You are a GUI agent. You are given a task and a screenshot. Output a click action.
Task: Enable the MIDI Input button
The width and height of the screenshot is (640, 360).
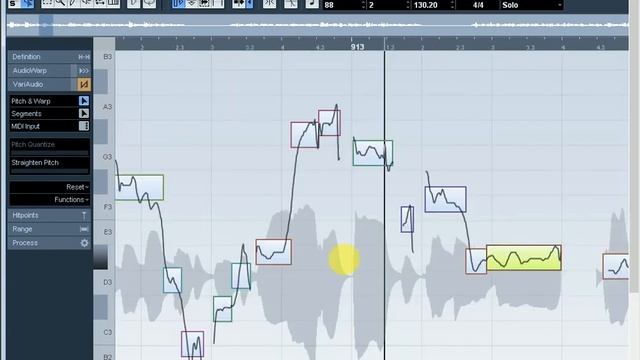[84, 126]
